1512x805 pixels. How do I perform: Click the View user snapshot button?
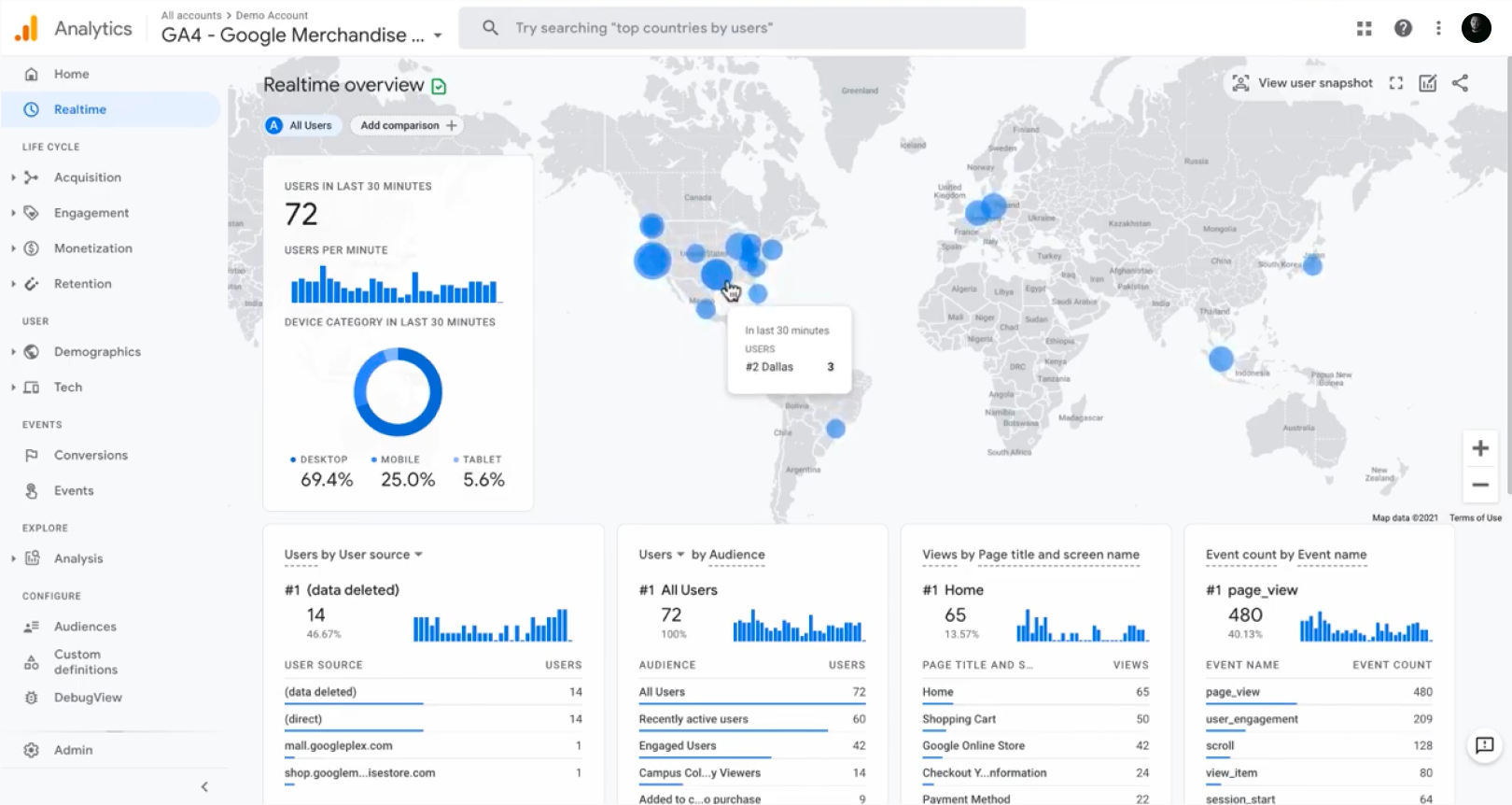[1303, 83]
